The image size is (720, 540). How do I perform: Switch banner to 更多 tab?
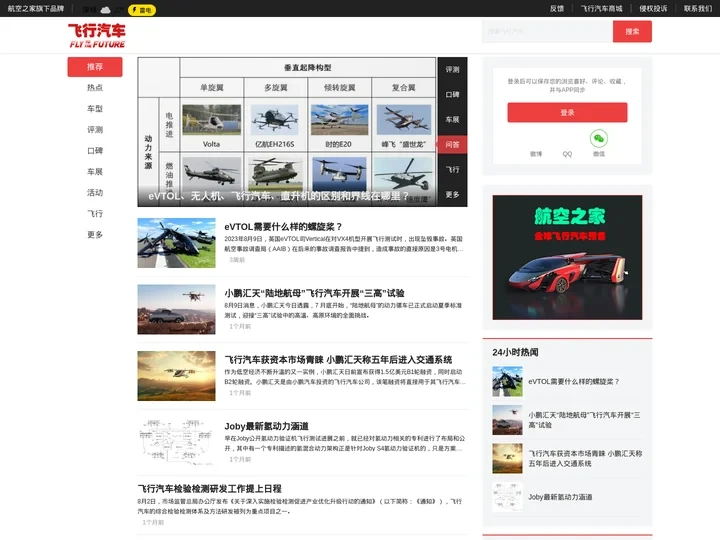point(452,195)
